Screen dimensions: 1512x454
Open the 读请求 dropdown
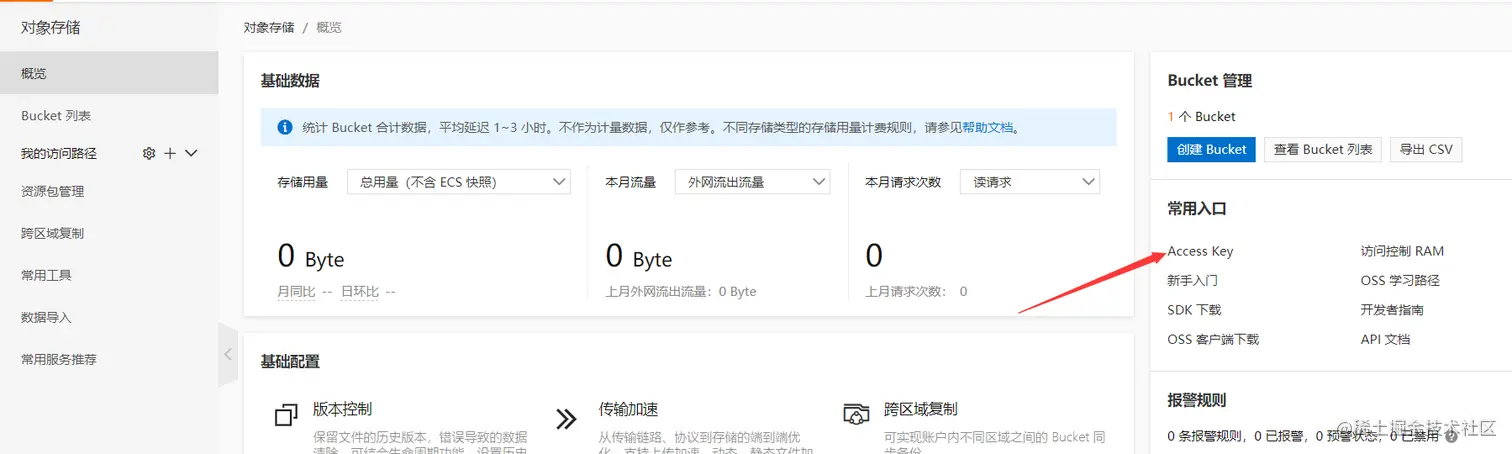coord(1030,182)
